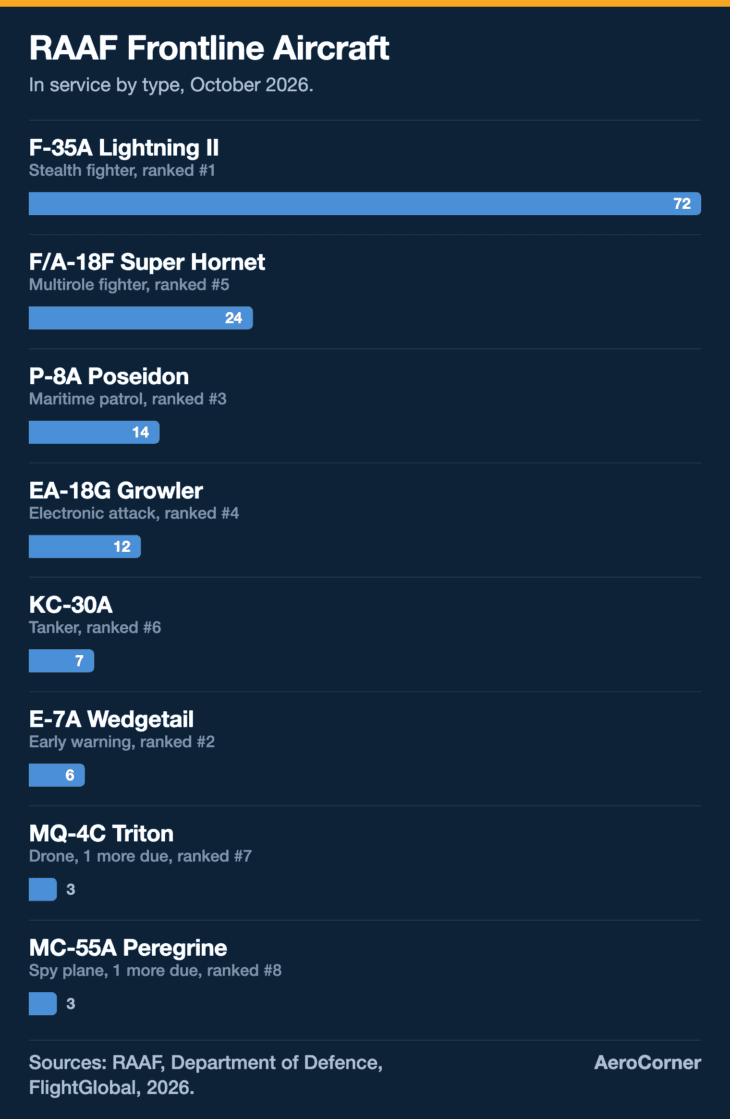
Task: Select the MQ-4C Triton heading
Action: (101, 833)
